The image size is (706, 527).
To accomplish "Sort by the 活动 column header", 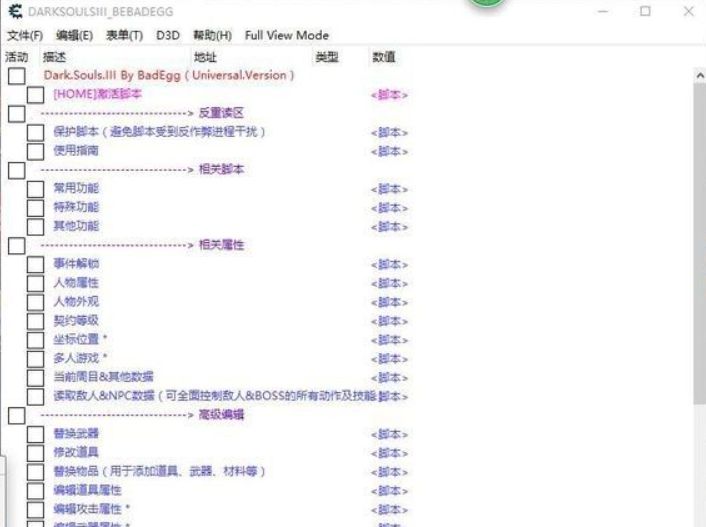I will pos(17,57).
